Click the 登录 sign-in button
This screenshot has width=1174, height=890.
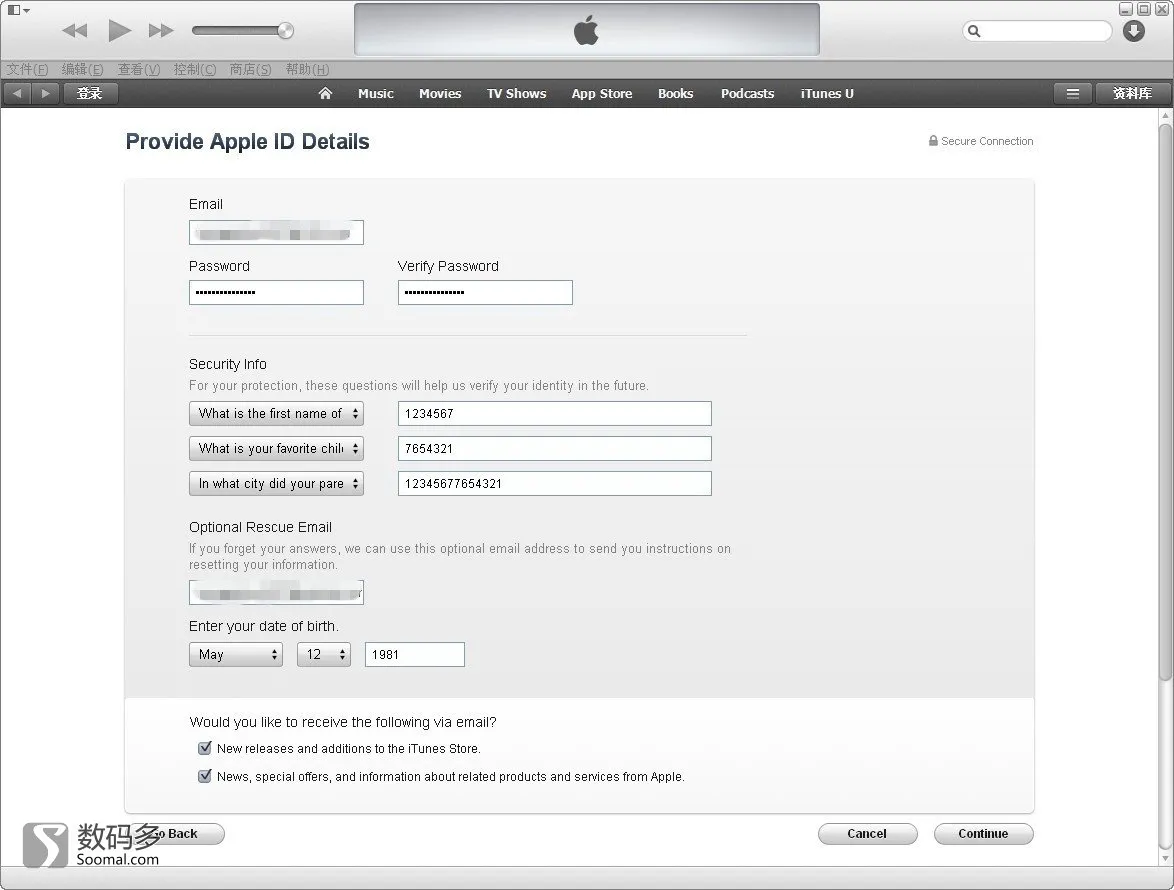pos(90,94)
